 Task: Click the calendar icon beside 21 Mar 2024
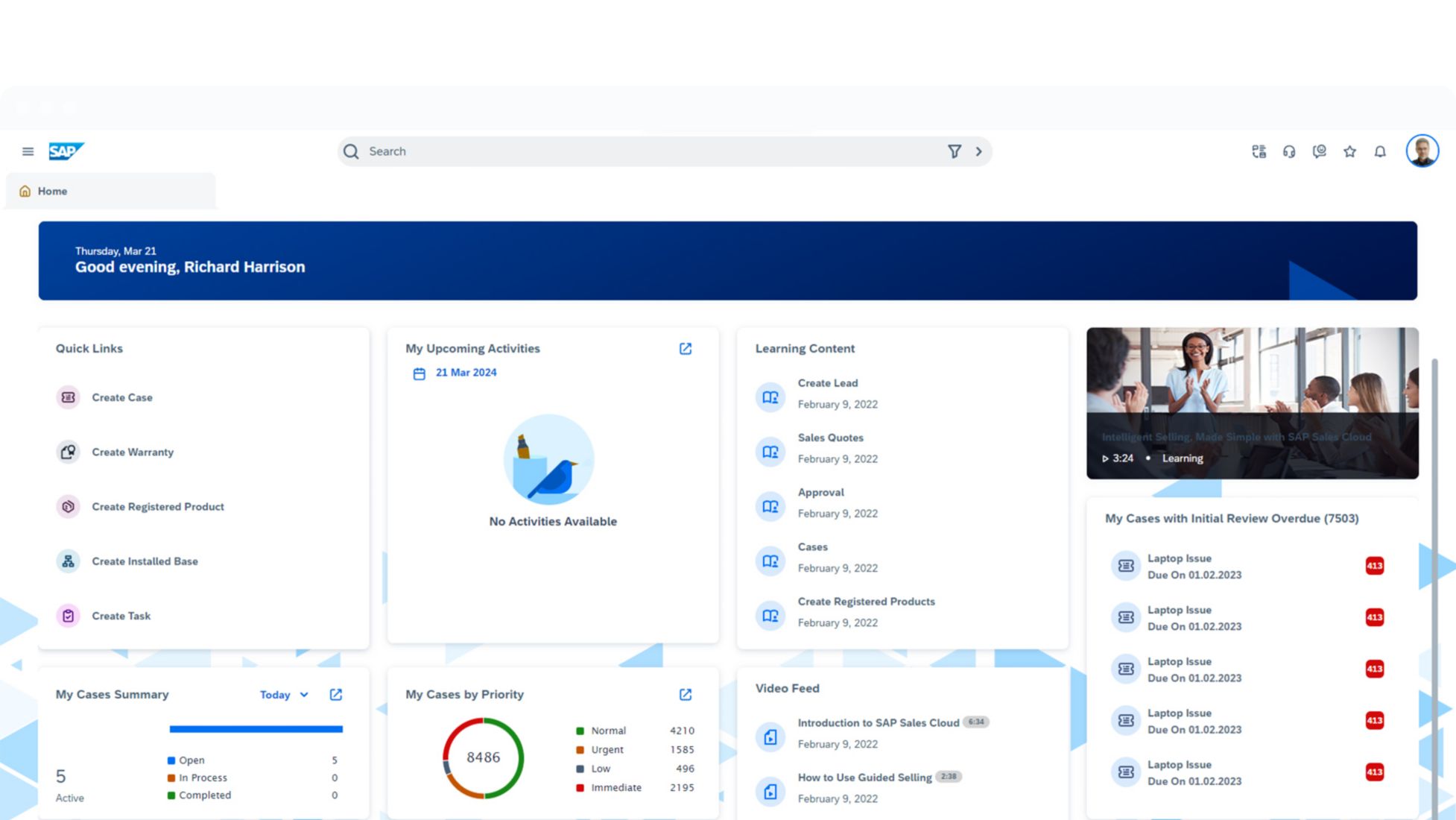pyautogui.click(x=419, y=373)
